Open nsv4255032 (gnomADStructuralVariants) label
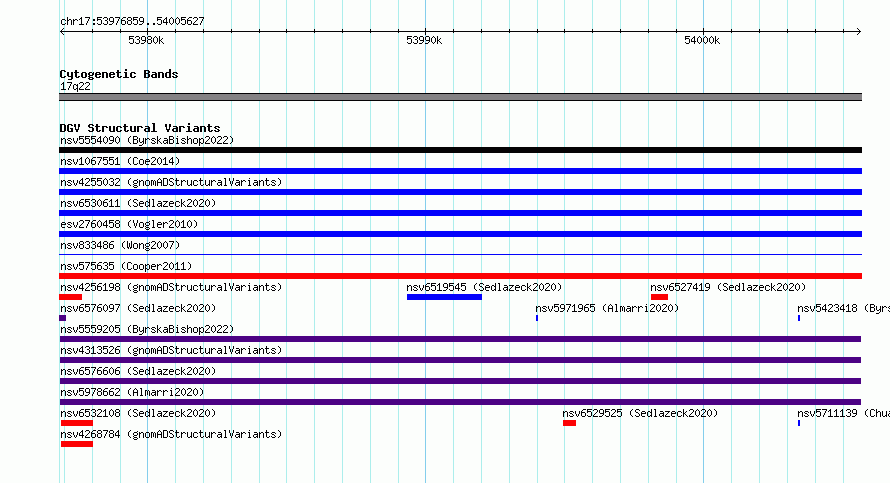890x483 pixels. coord(171,182)
